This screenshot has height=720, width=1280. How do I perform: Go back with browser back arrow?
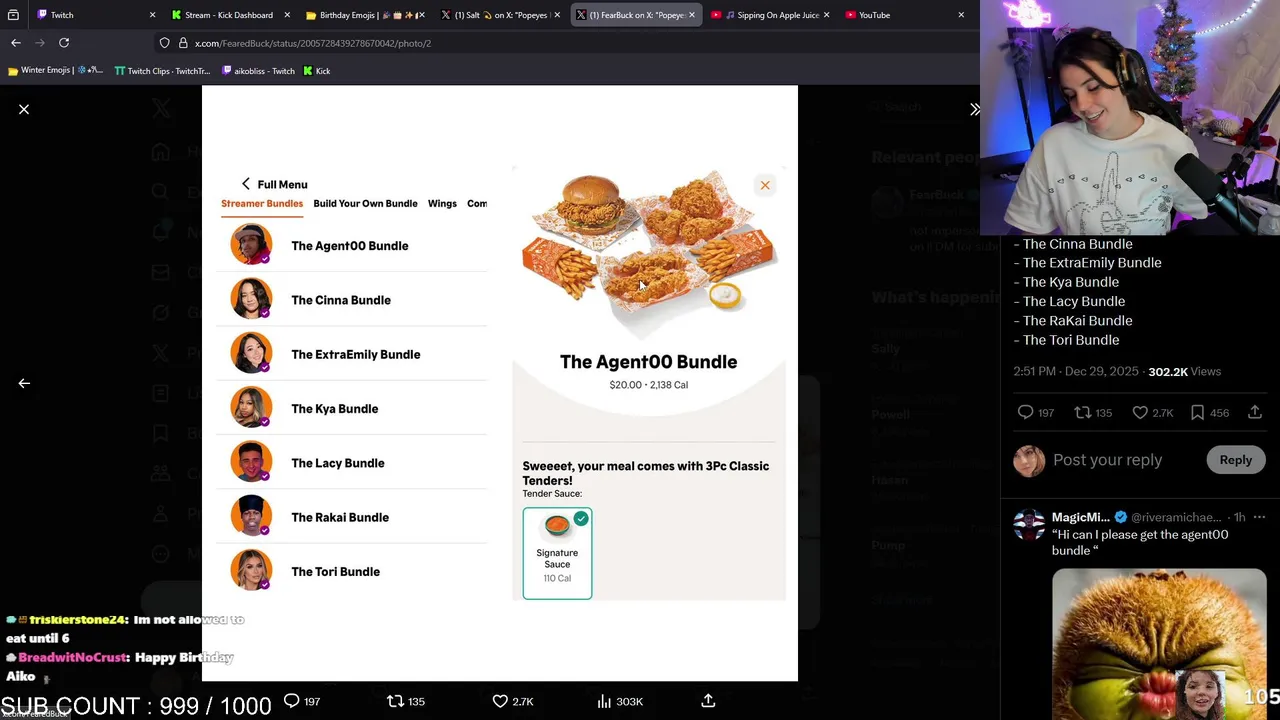16,43
